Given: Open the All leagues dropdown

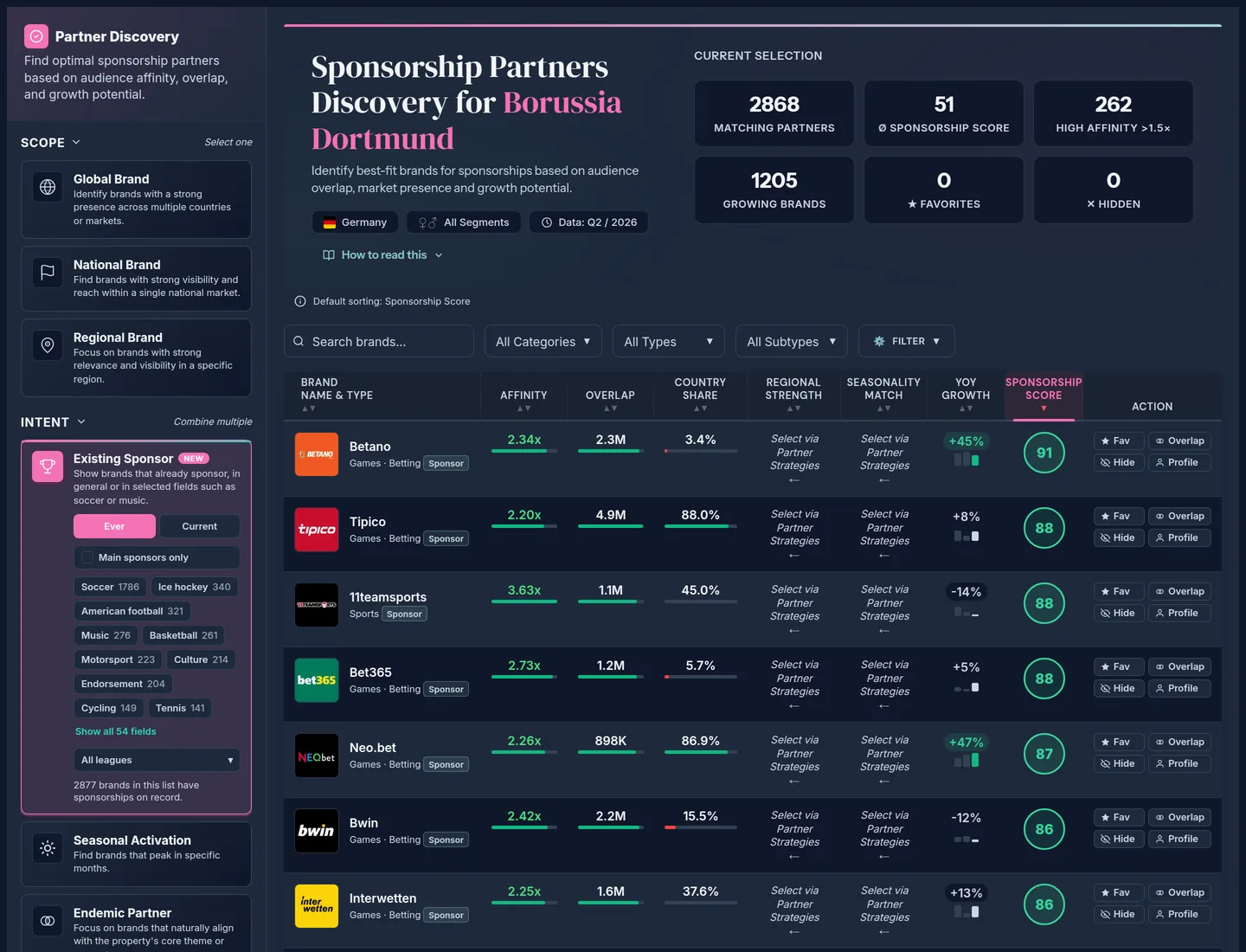Looking at the screenshot, I should click(x=157, y=760).
